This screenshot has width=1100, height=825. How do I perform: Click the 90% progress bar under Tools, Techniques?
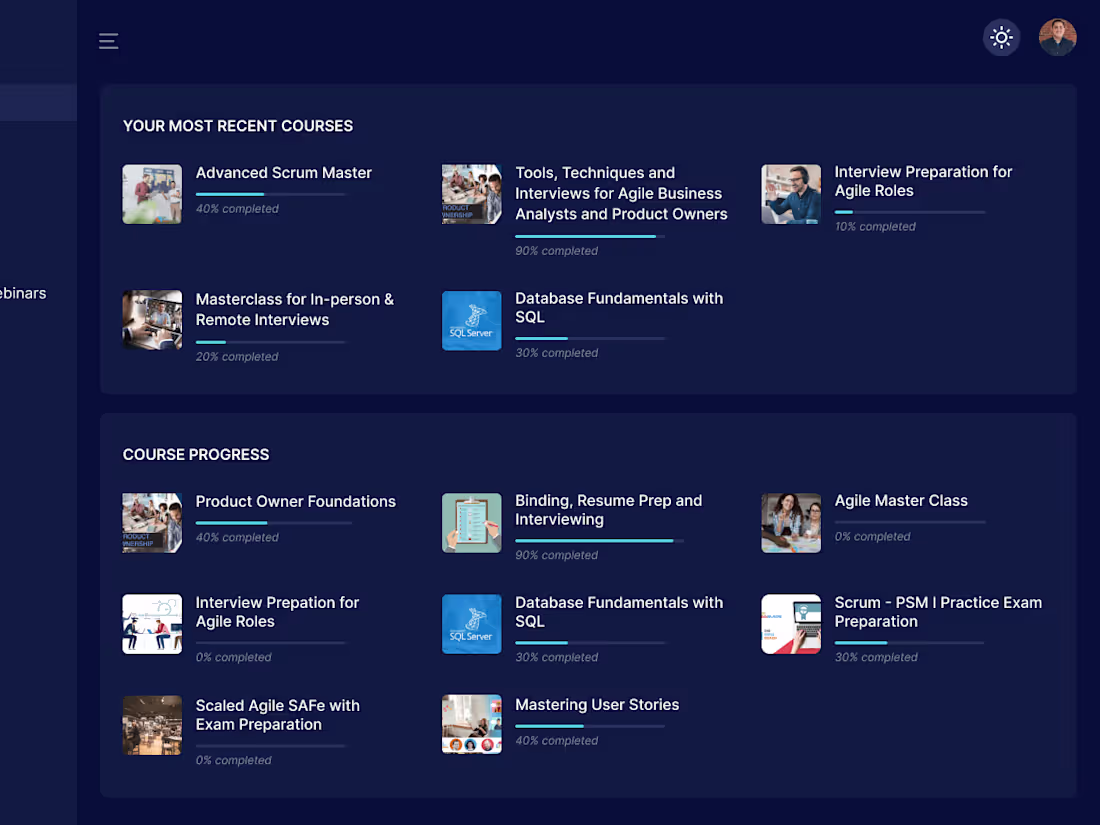click(x=590, y=236)
